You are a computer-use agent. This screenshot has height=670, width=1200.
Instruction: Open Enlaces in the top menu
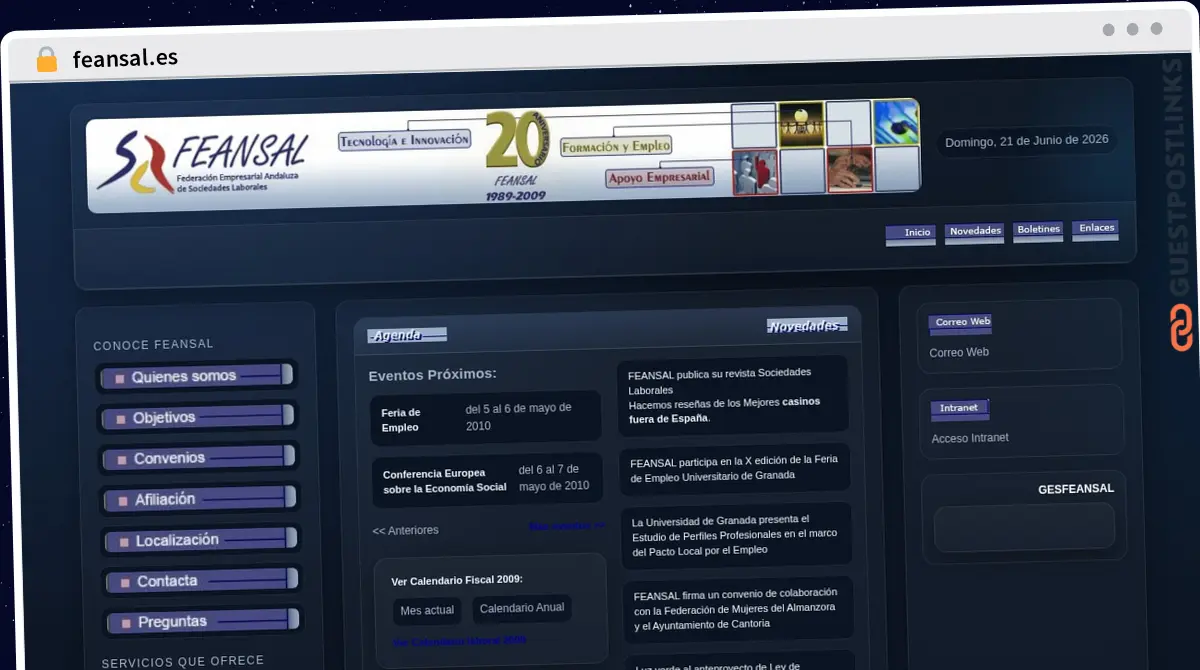(1096, 229)
